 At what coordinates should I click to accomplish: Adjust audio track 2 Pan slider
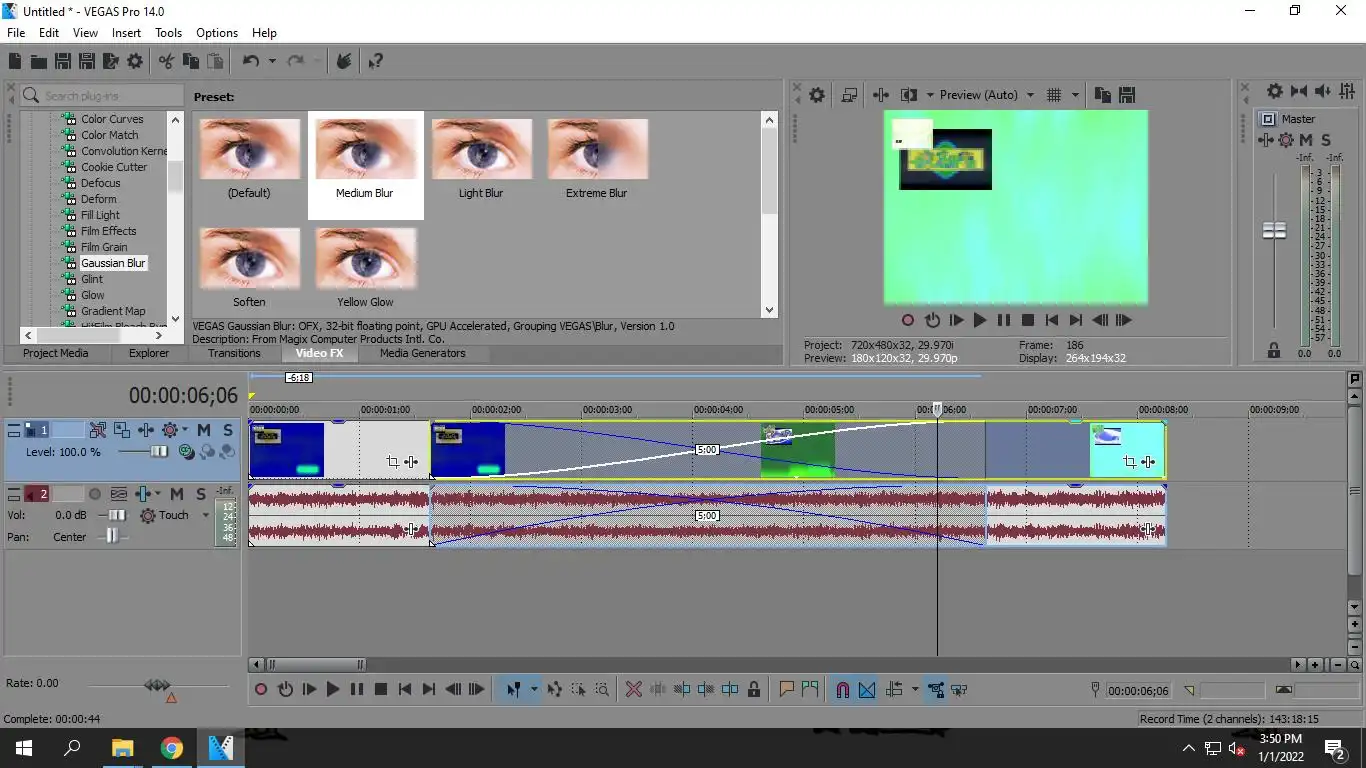[x=112, y=537]
